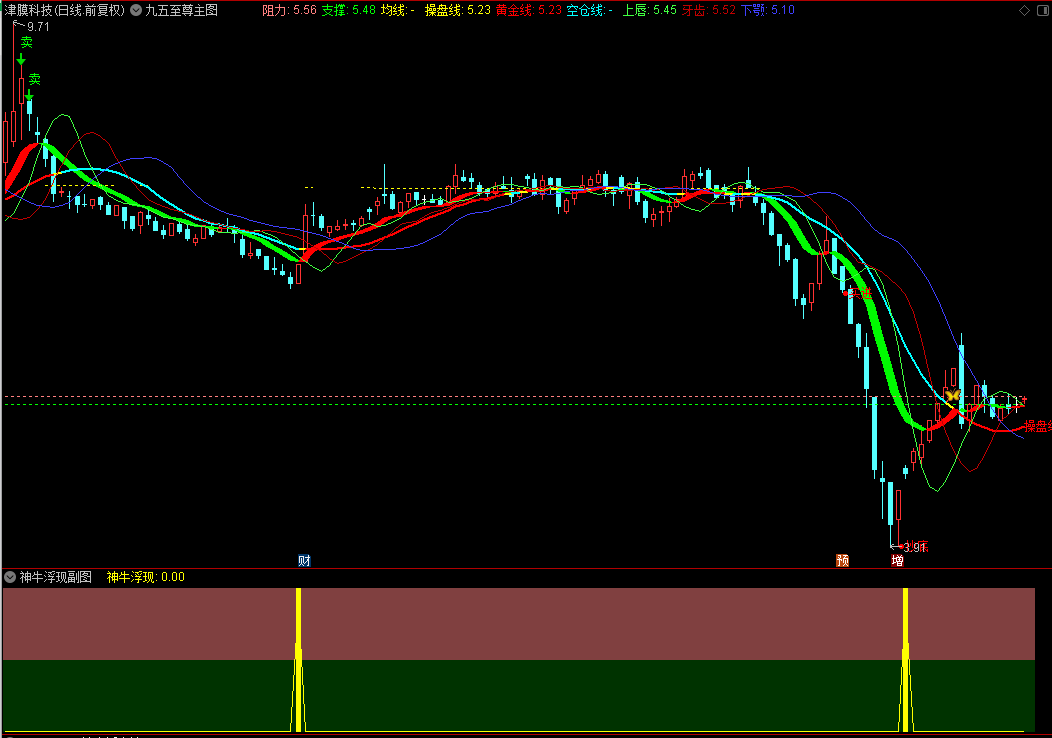Click the 下颚: 5.10 value

coord(768,10)
